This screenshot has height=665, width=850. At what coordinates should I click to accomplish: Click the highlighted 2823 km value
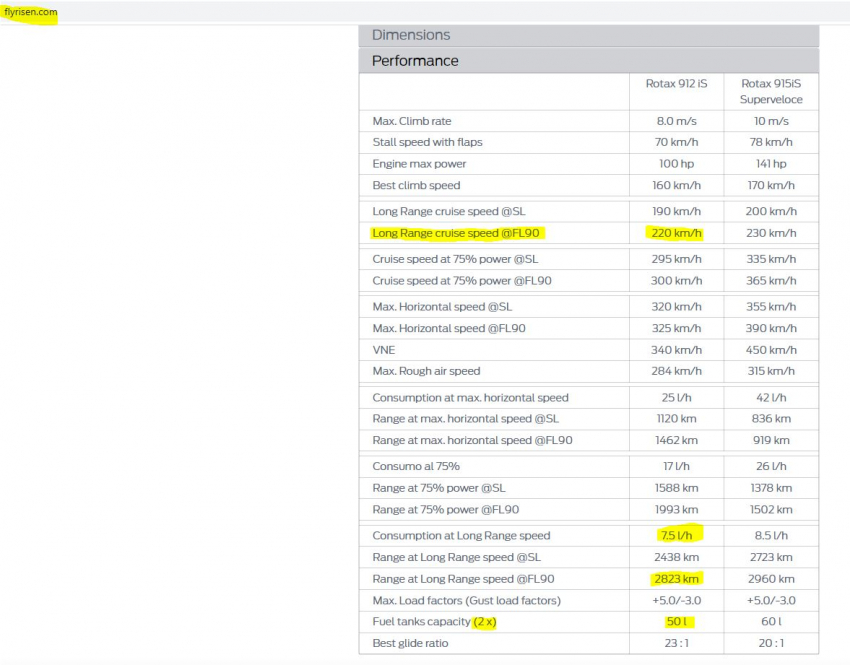pyautogui.click(x=676, y=580)
